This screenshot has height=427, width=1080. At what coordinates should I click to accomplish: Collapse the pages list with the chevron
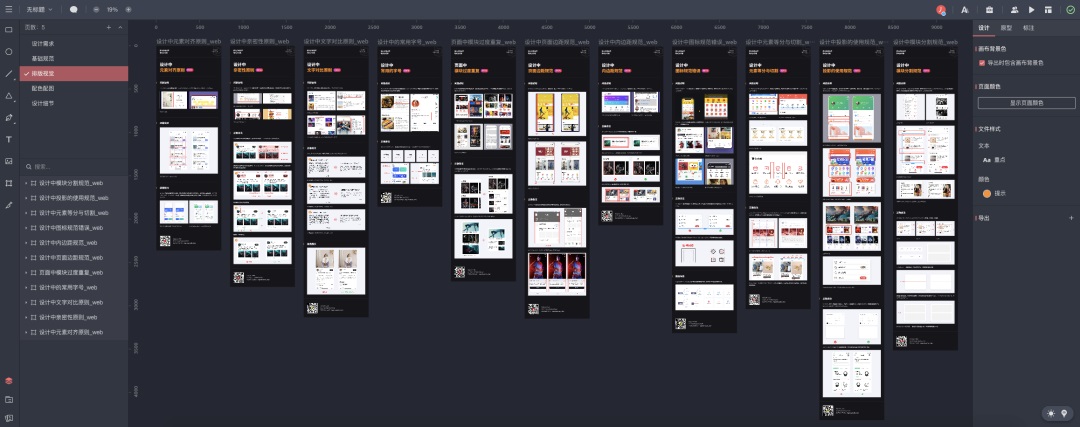coord(121,28)
